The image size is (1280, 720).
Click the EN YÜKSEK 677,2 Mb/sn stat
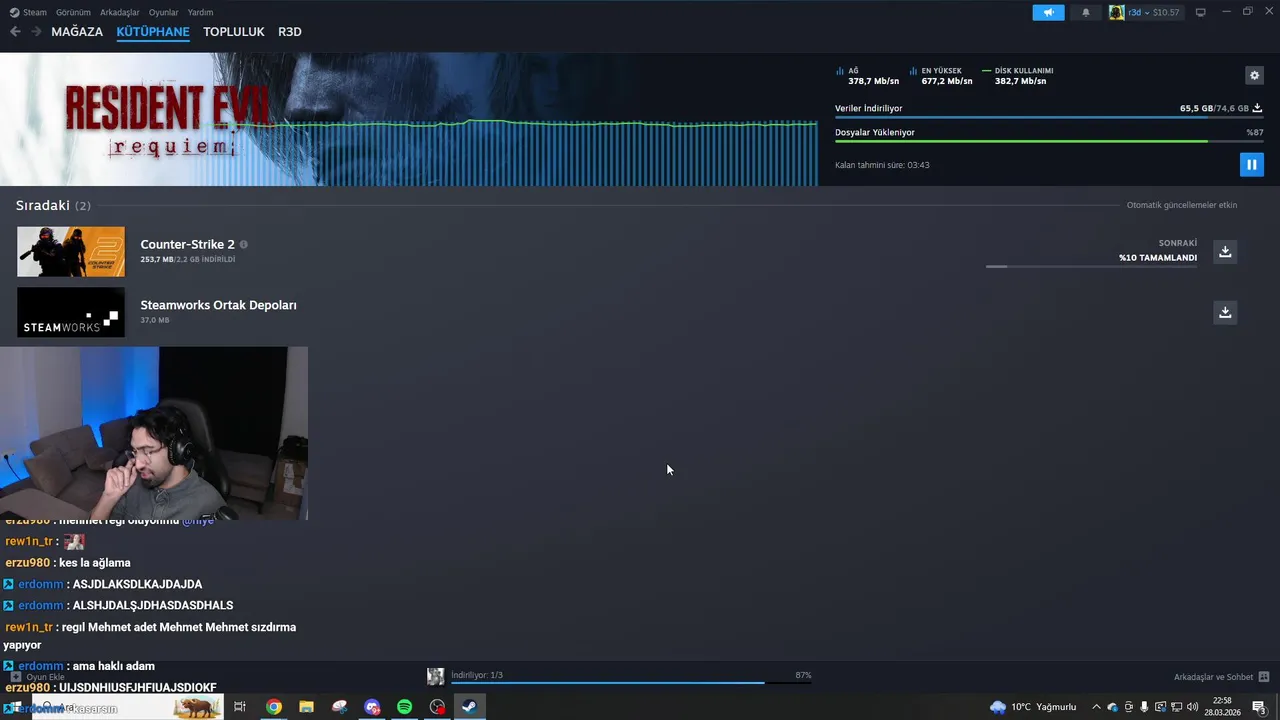(x=941, y=76)
